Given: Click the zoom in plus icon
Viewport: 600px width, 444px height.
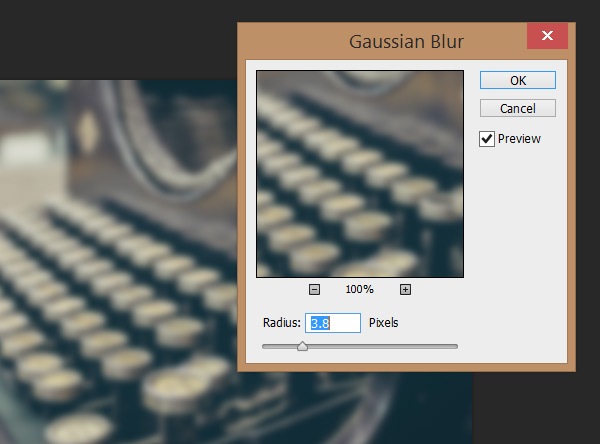Looking at the screenshot, I should click(405, 290).
